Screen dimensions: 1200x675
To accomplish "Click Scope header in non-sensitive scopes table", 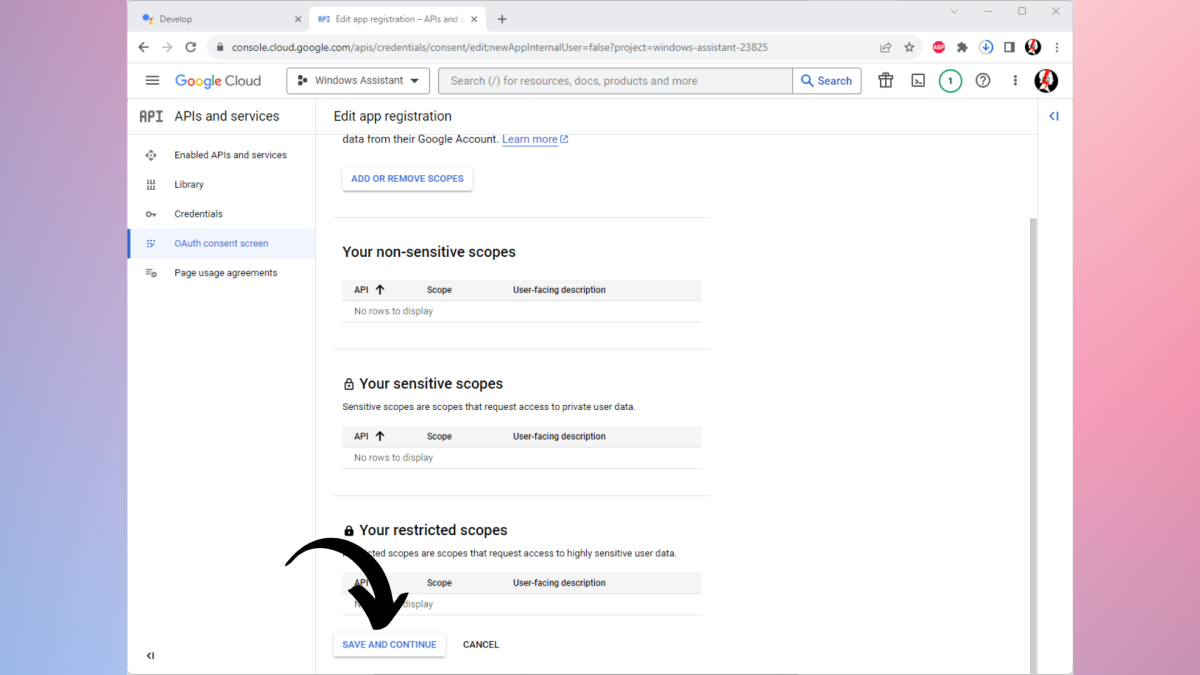I will (x=439, y=290).
